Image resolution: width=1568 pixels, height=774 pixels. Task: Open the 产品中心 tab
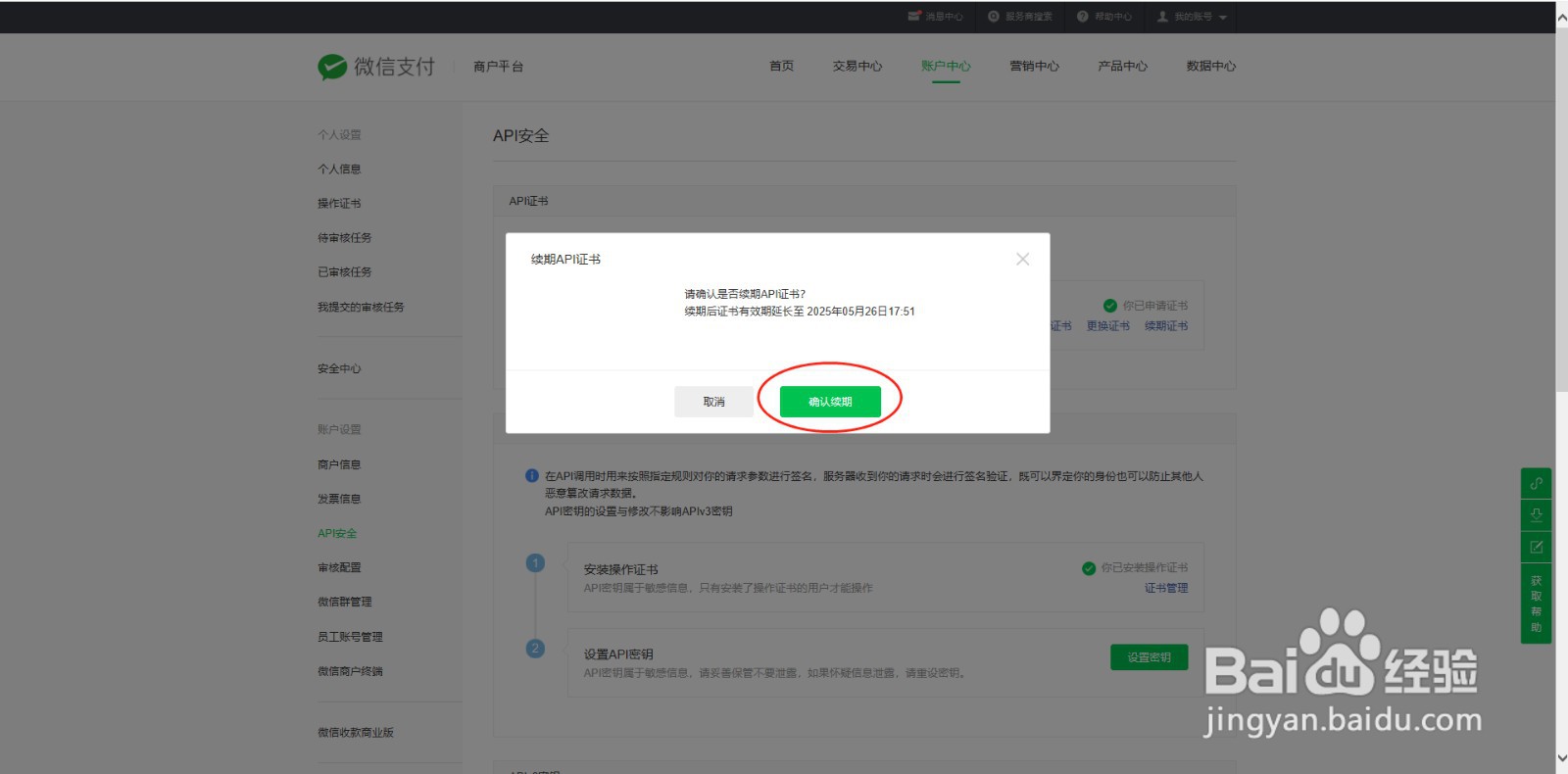point(1122,66)
